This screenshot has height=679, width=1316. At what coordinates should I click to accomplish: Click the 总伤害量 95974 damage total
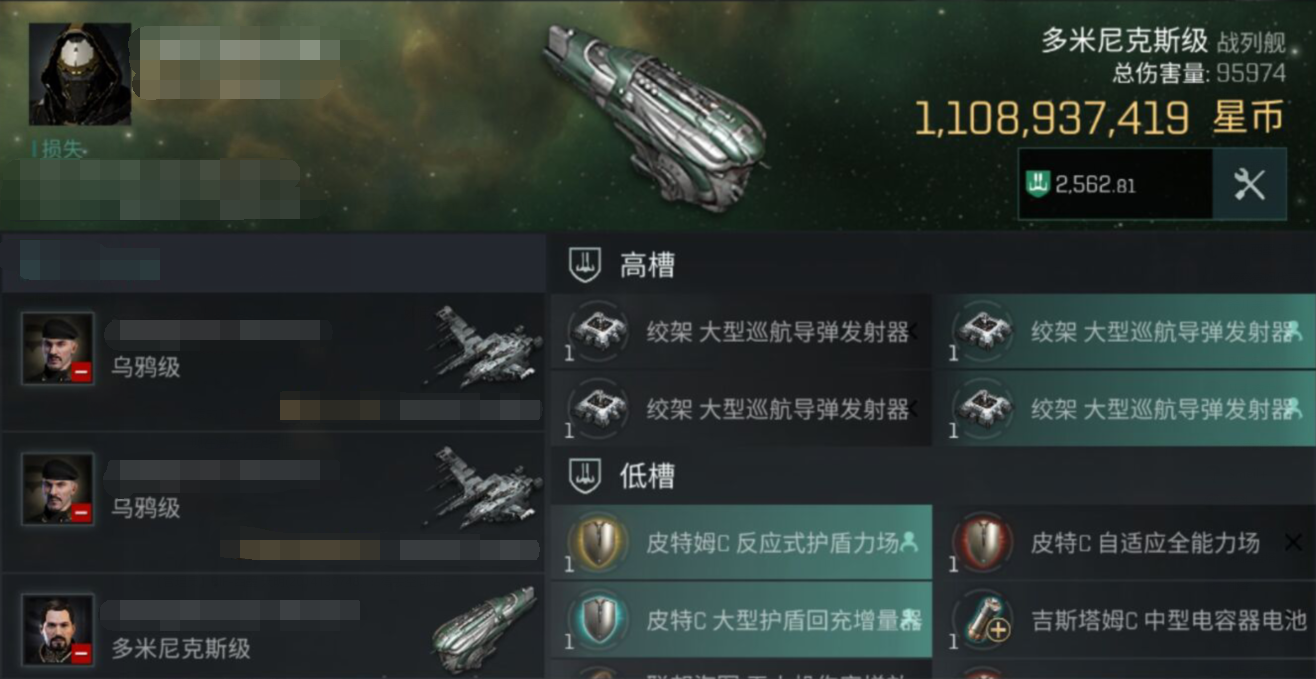coord(1199,73)
